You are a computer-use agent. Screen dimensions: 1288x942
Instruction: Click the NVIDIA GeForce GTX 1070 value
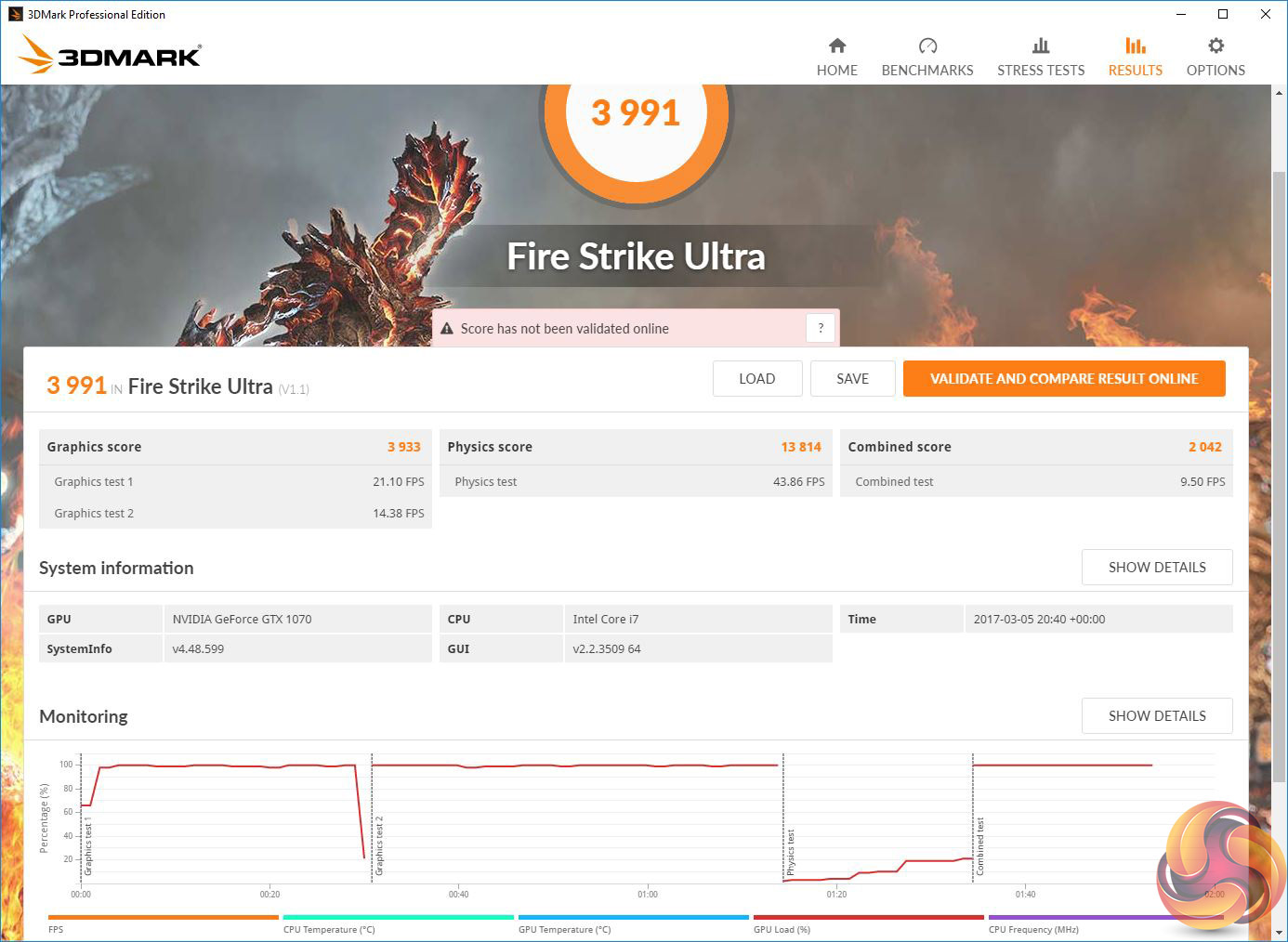click(243, 619)
